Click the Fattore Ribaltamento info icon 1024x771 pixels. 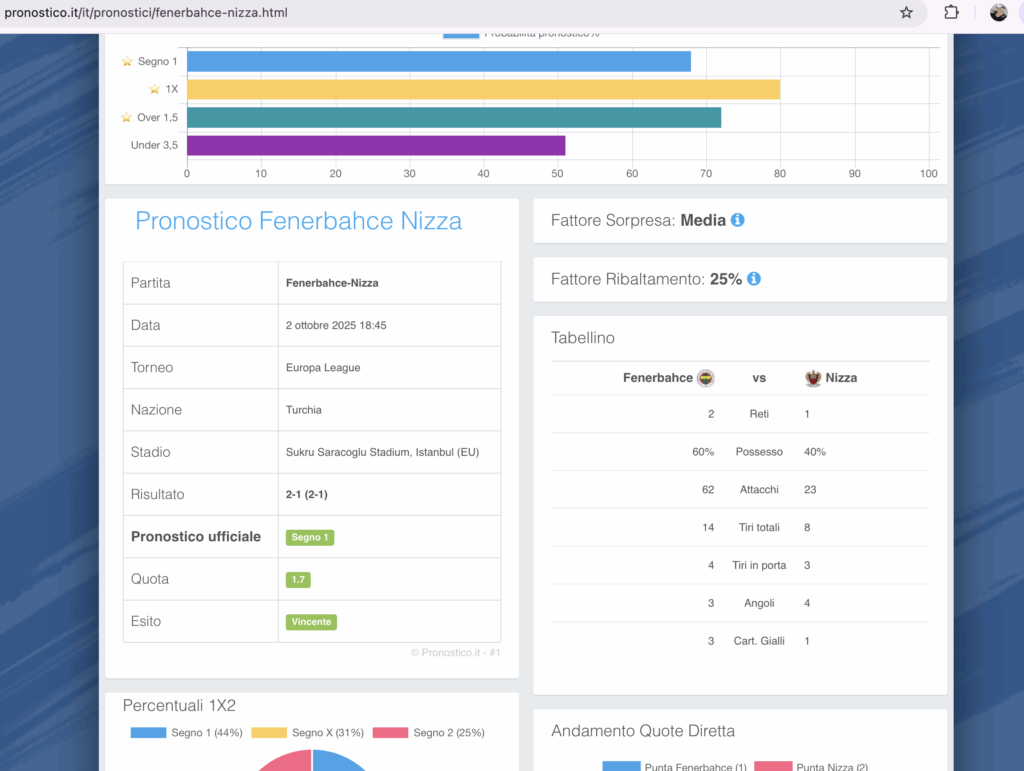(754, 279)
